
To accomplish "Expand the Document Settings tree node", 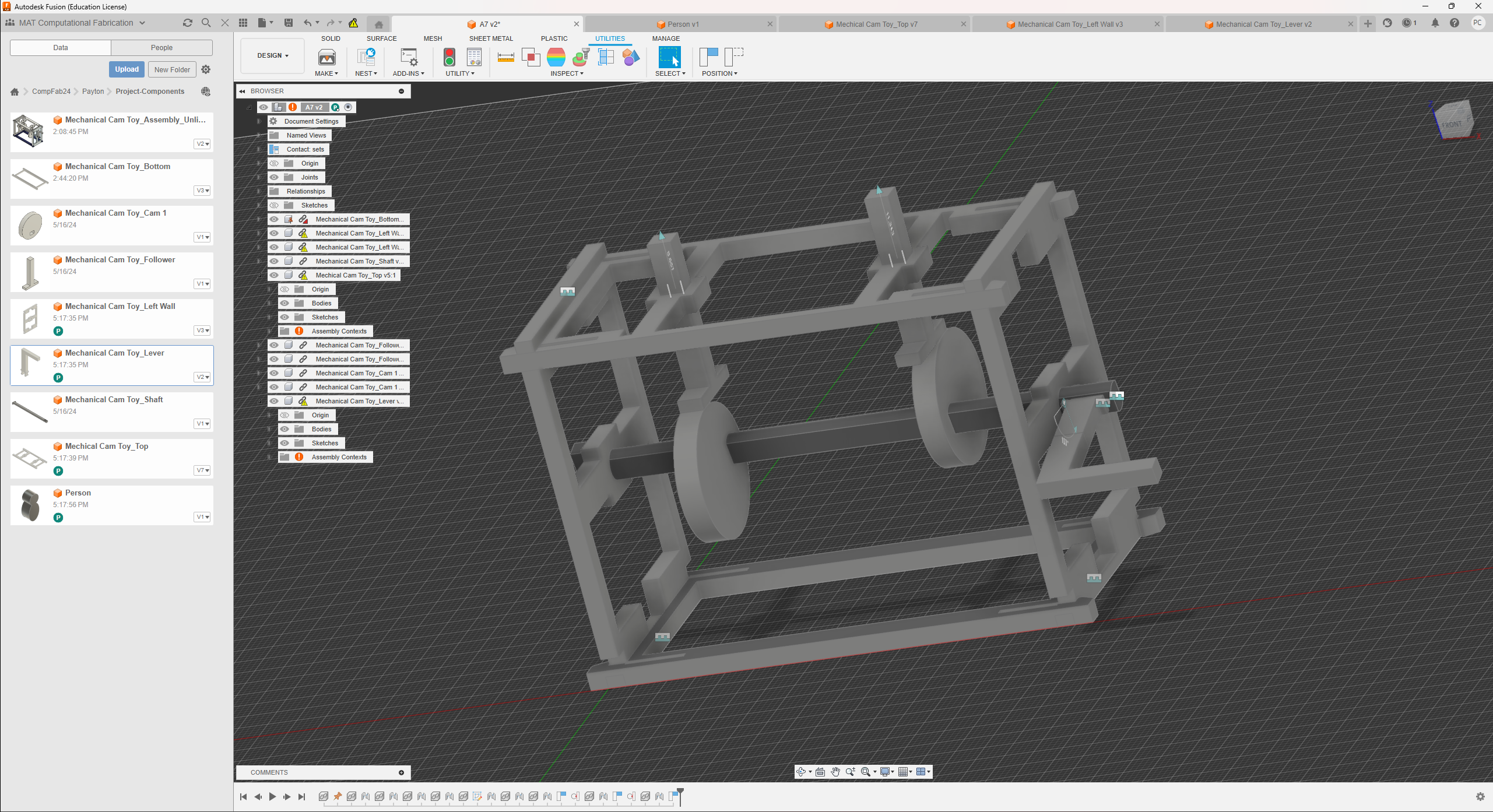I will 259,121.
